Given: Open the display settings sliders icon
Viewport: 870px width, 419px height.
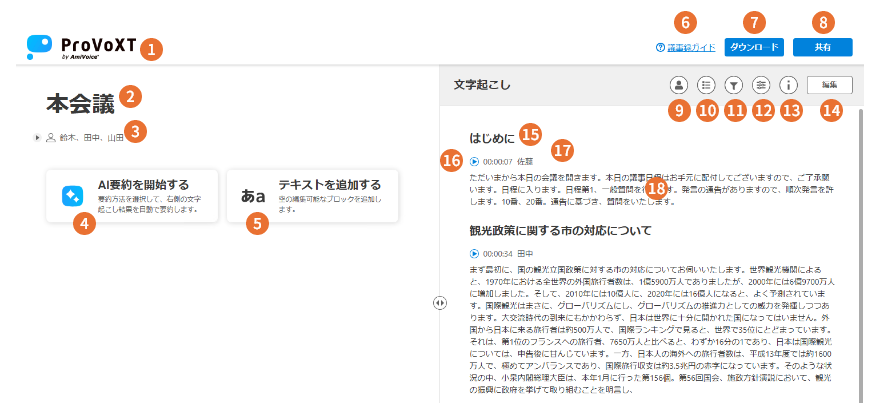Looking at the screenshot, I should [762, 85].
